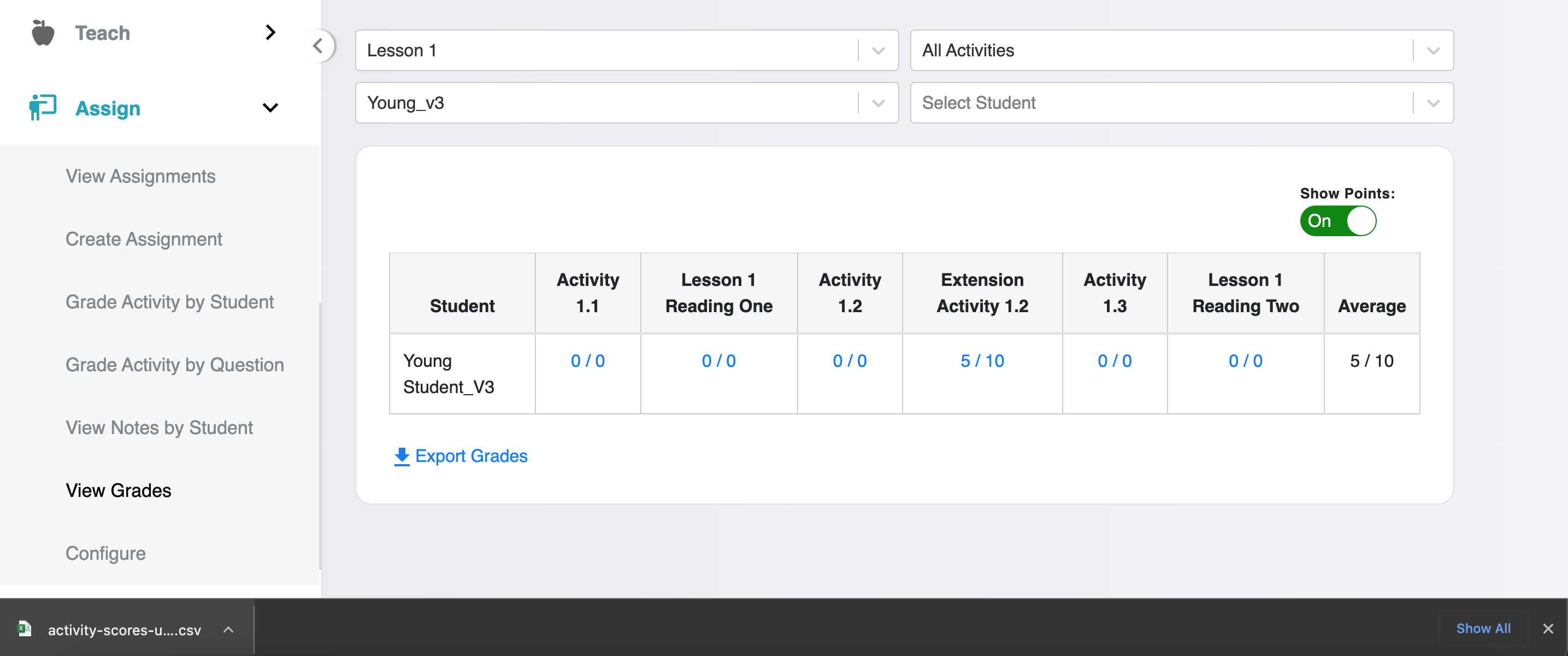This screenshot has height=656, width=1568.
Task: Click the Young Student_V3 name cell
Action: coord(462,373)
